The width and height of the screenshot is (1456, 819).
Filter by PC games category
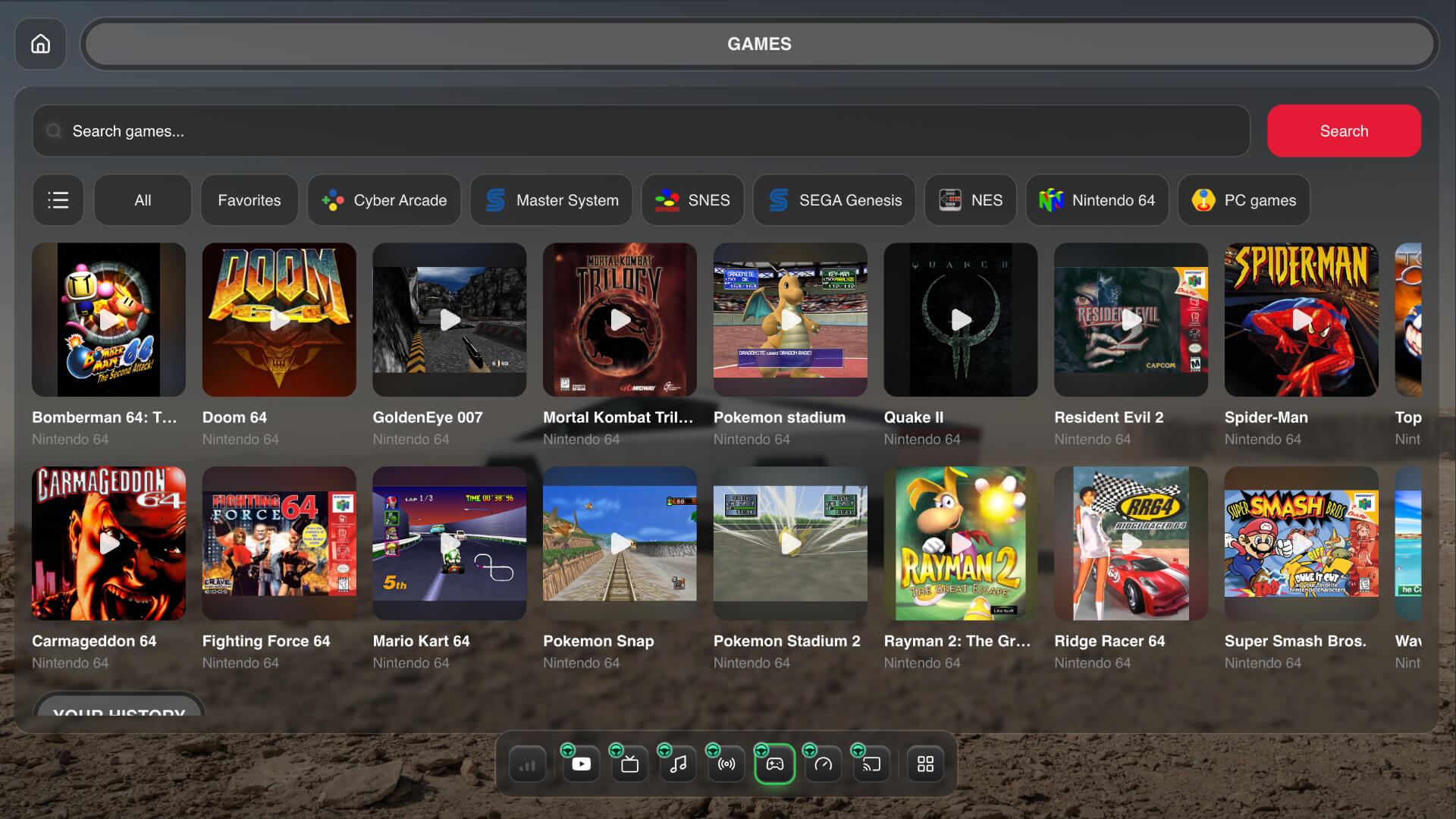tap(1244, 200)
